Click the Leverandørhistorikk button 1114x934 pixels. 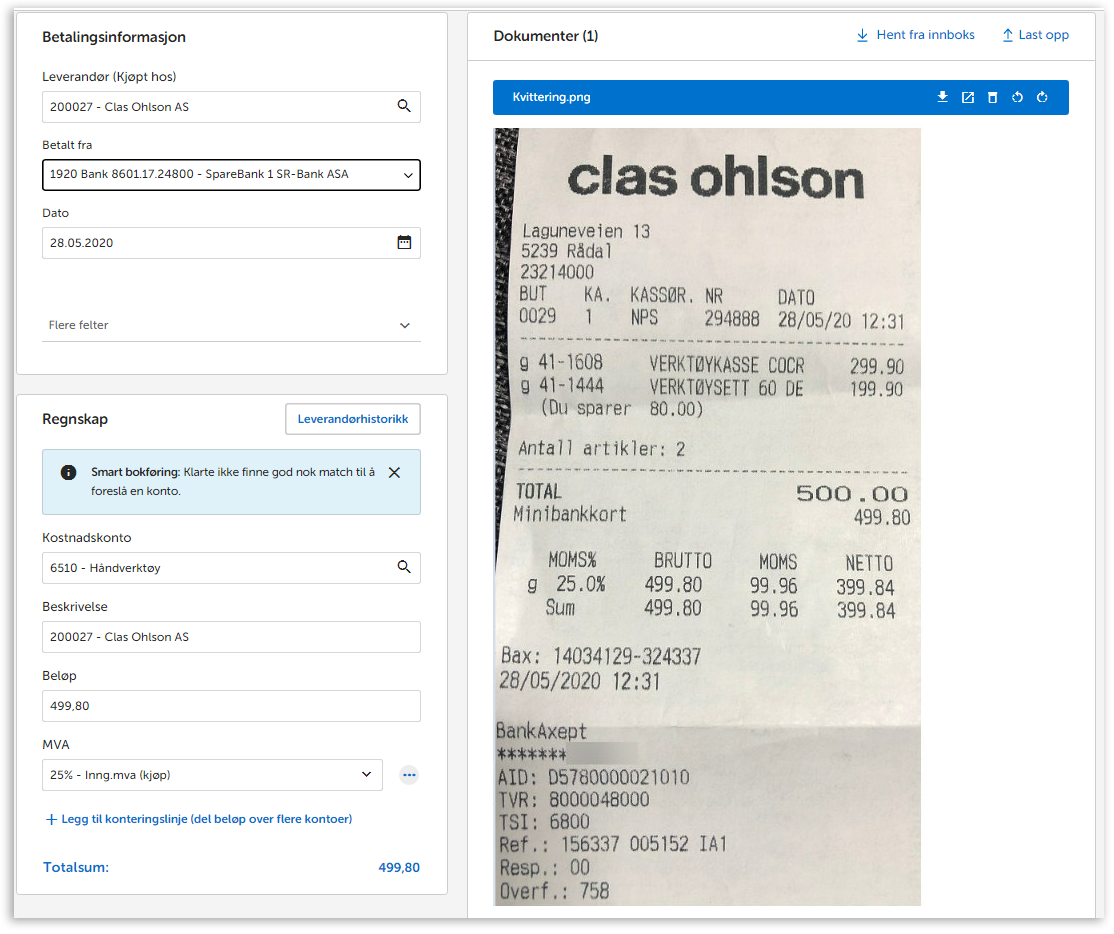click(352, 419)
